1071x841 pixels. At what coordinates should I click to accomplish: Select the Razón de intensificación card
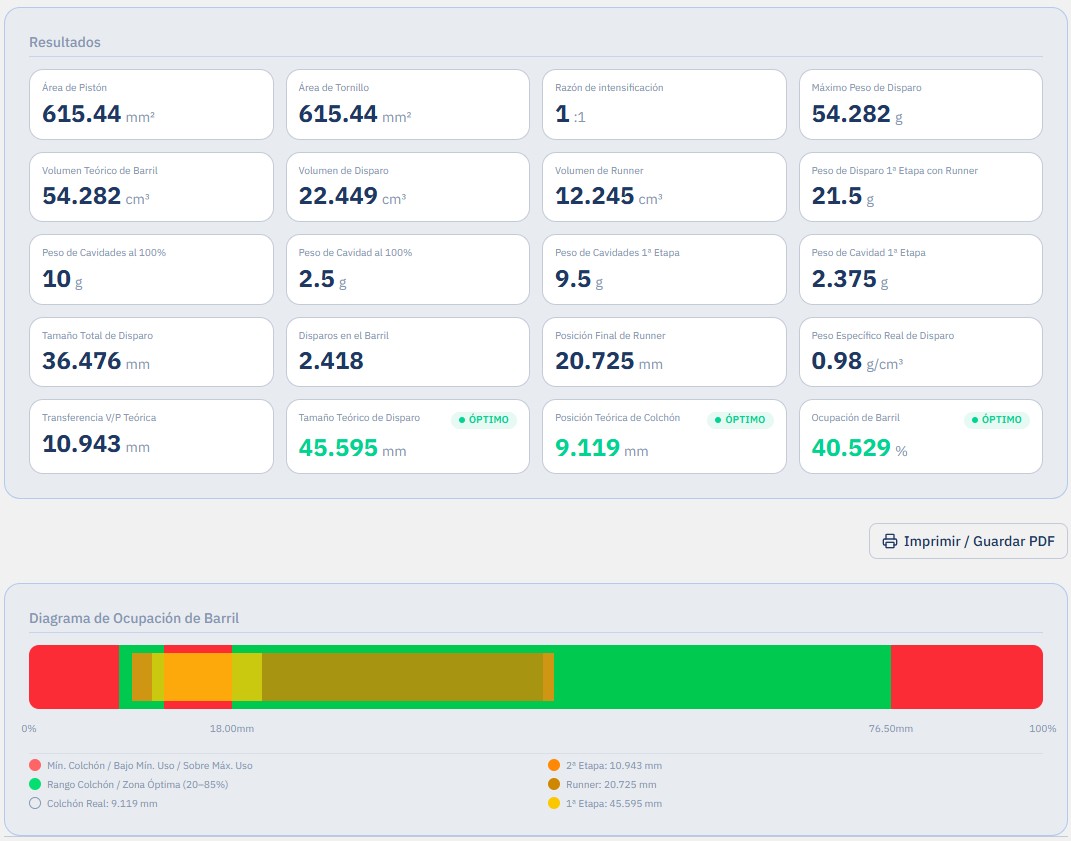[x=664, y=105]
